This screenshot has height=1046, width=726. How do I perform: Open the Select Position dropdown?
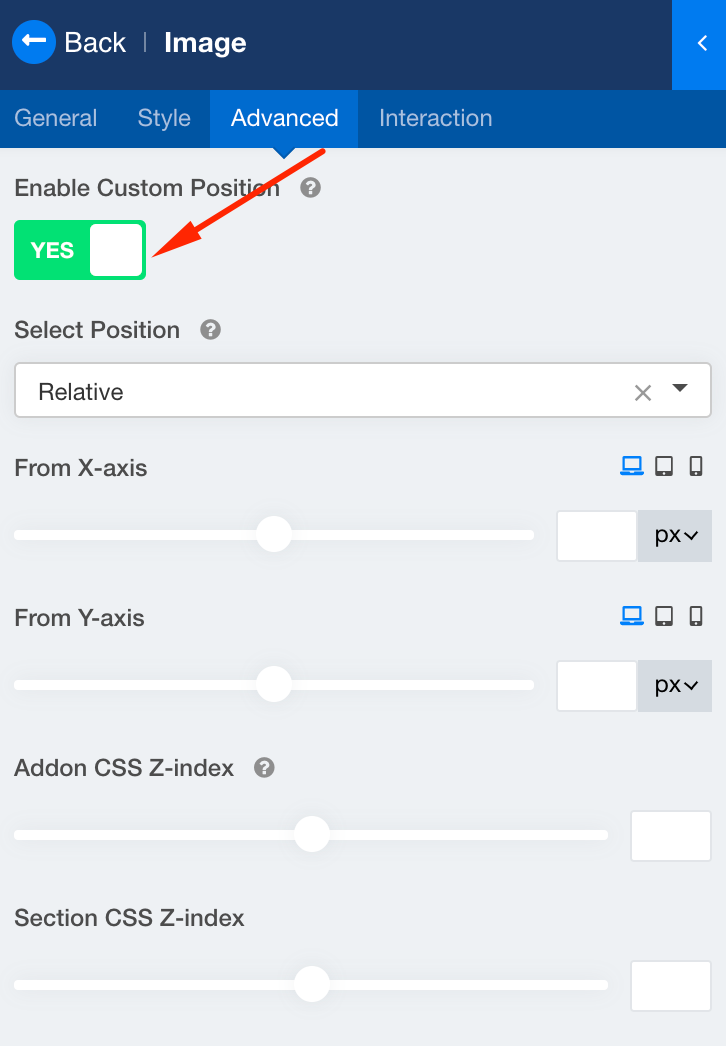click(681, 389)
